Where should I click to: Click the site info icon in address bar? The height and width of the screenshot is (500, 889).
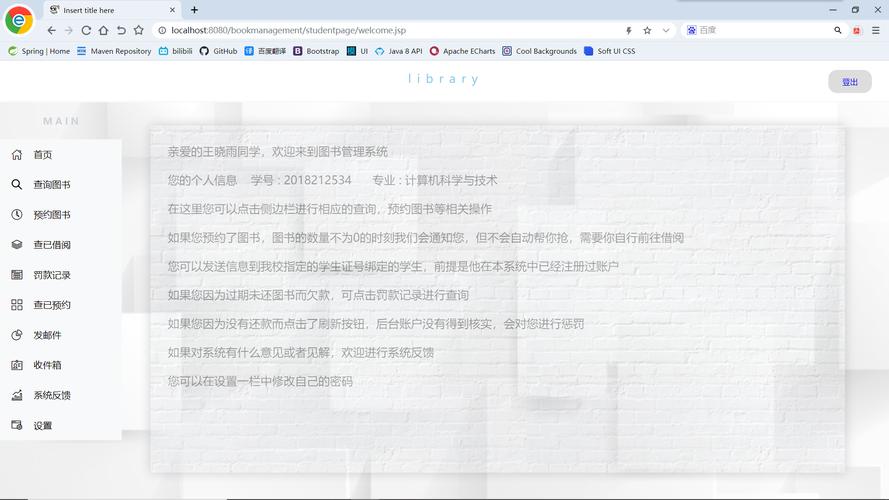(x=162, y=30)
